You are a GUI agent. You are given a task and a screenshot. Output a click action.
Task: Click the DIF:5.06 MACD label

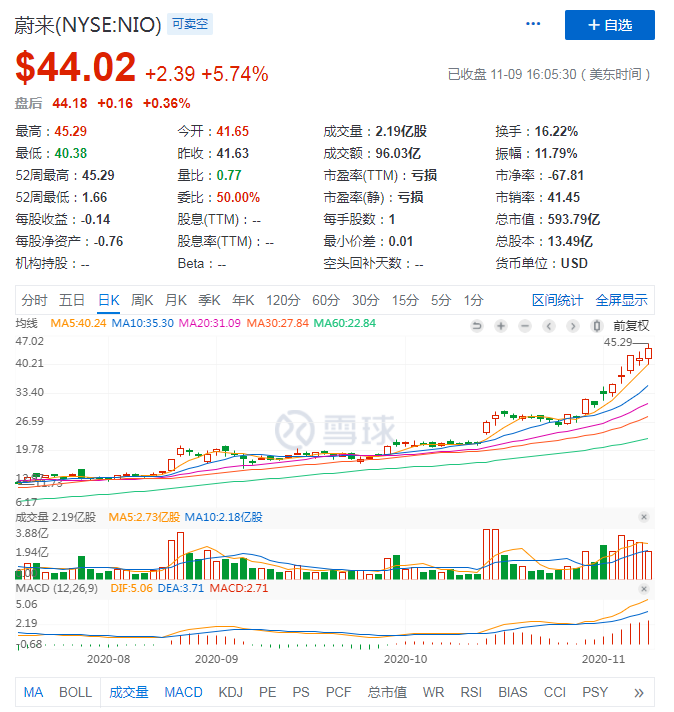(131, 588)
